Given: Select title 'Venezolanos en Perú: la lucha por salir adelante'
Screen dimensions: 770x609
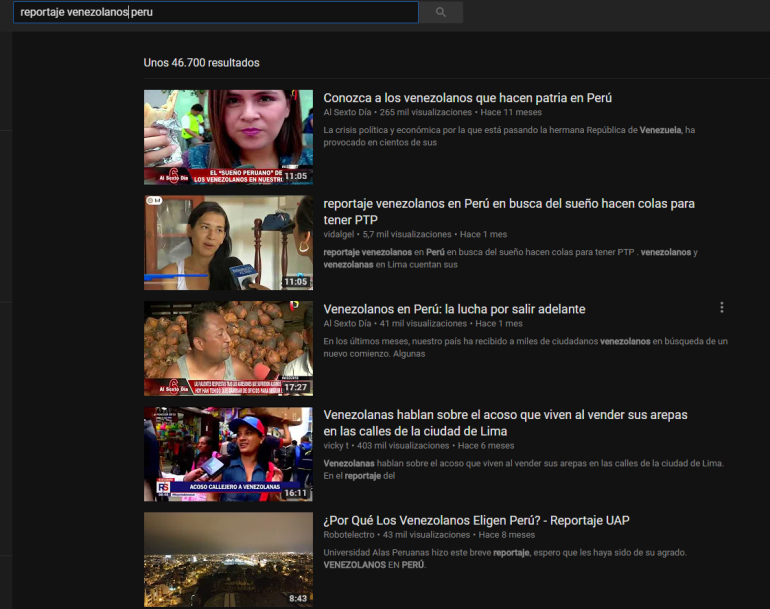Looking at the screenshot, I should [454, 309].
